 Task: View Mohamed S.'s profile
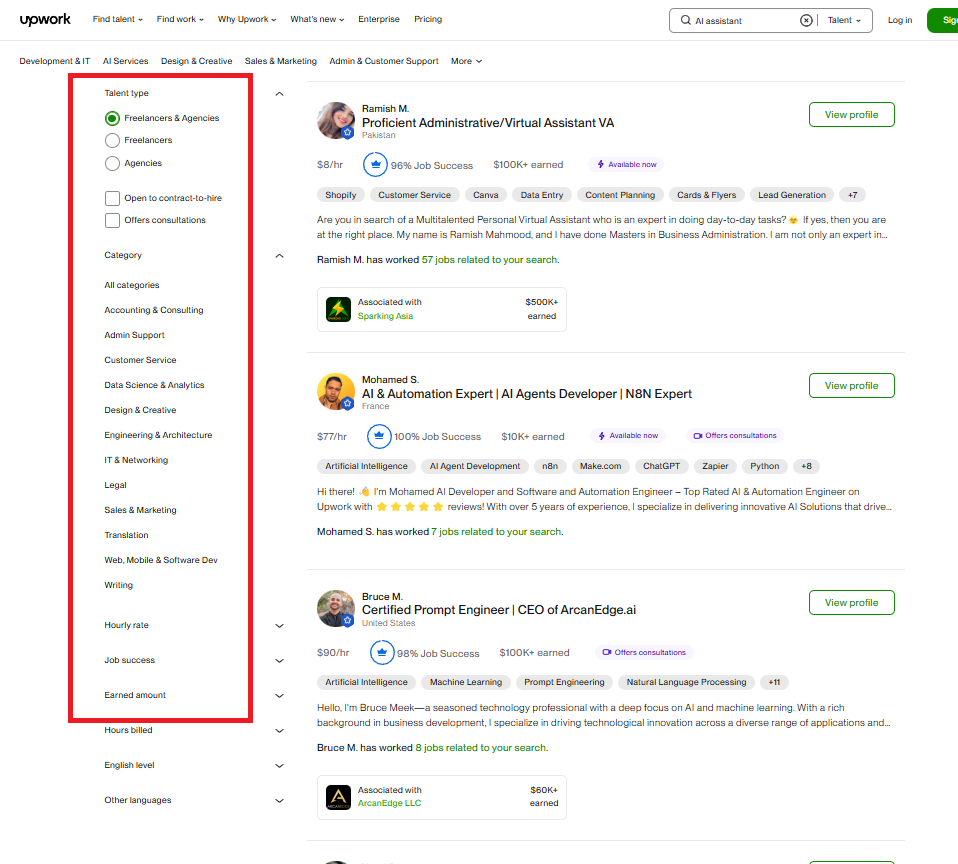pyautogui.click(x=851, y=386)
